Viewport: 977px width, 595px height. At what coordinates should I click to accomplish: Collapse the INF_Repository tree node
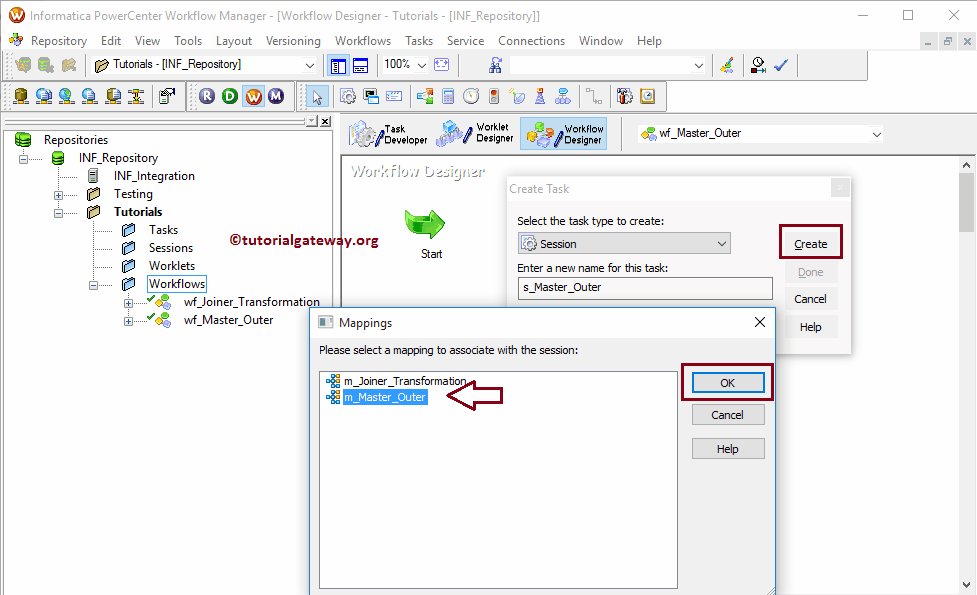pos(24,159)
